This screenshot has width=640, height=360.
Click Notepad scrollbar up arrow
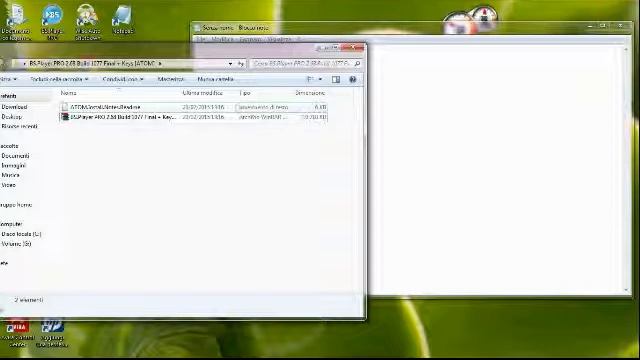(x=626, y=49)
